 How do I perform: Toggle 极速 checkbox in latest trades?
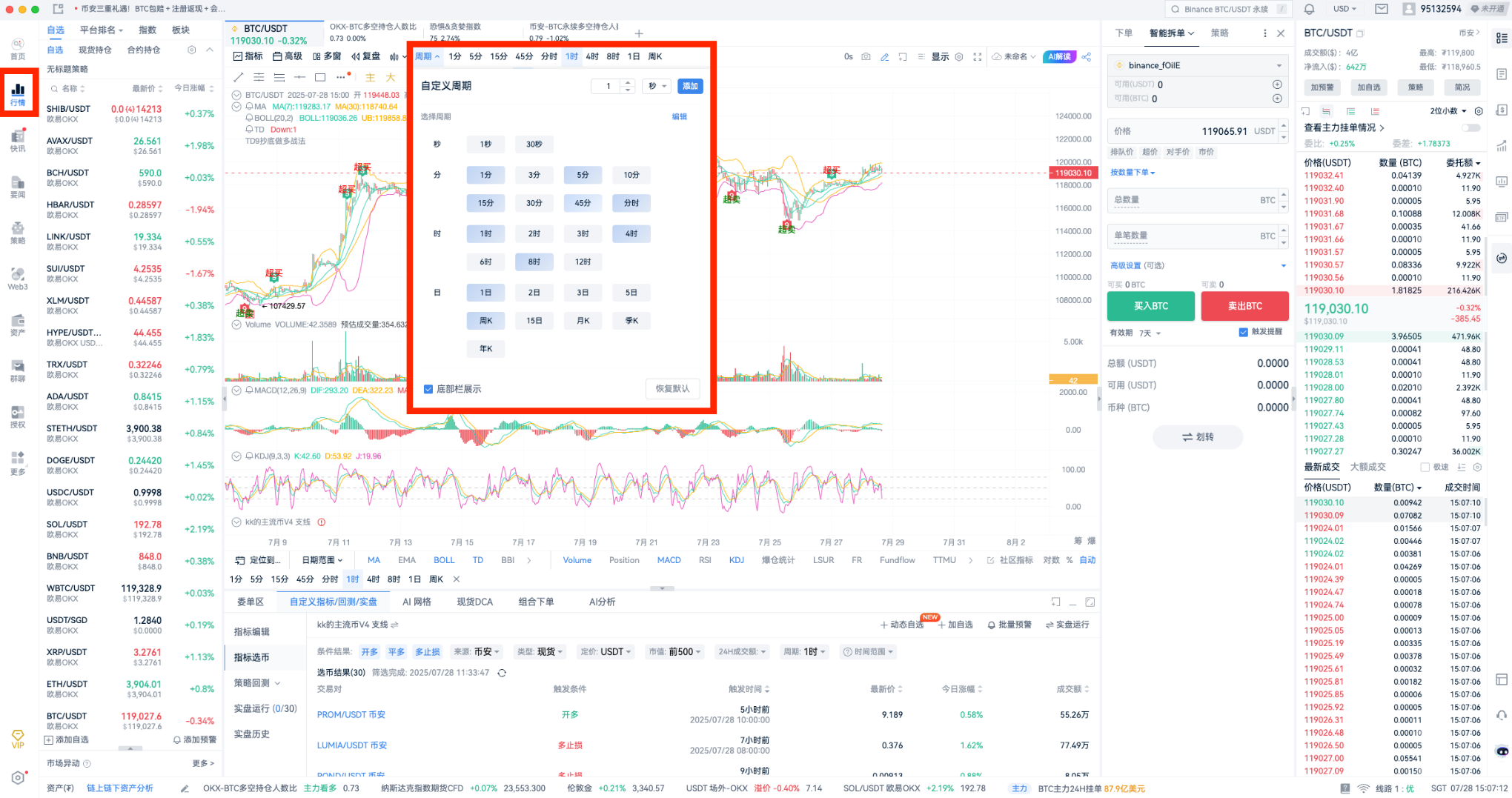tap(1425, 467)
